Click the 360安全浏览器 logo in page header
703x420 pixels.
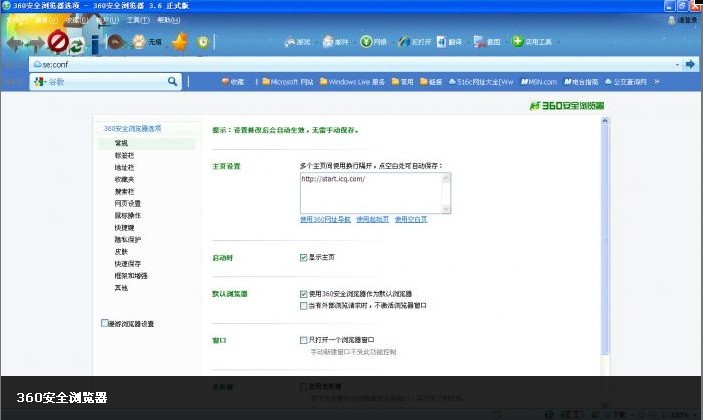pyautogui.click(x=567, y=106)
